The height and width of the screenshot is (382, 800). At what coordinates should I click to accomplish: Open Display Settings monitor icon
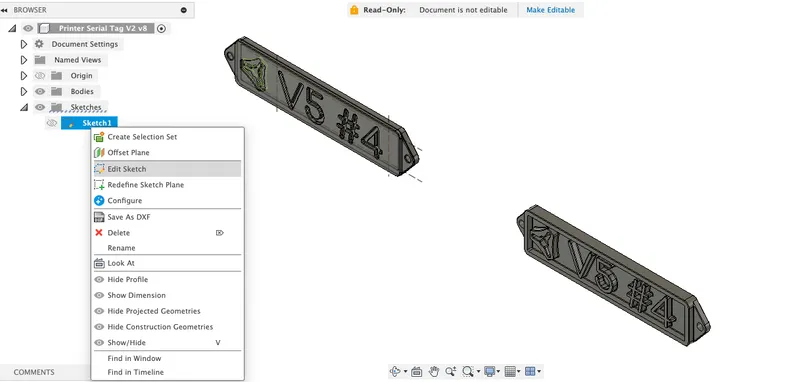489,371
